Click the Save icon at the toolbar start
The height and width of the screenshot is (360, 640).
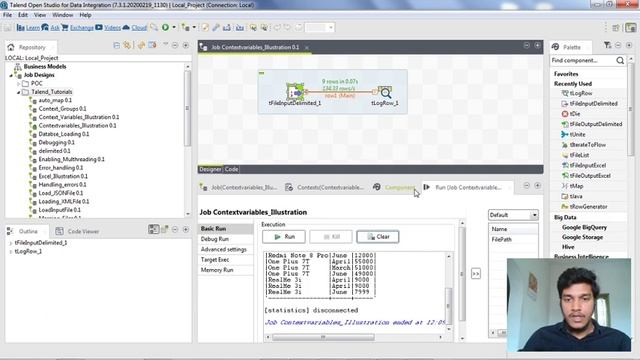click(8, 27)
